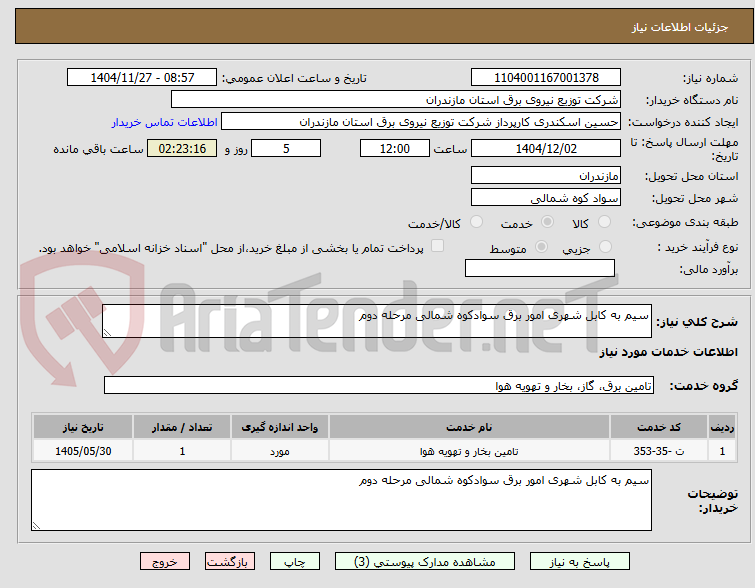The height and width of the screenshot is (588, 755).
Task: Click the need date cell 1405/05/30
Action: click(83, 451)
